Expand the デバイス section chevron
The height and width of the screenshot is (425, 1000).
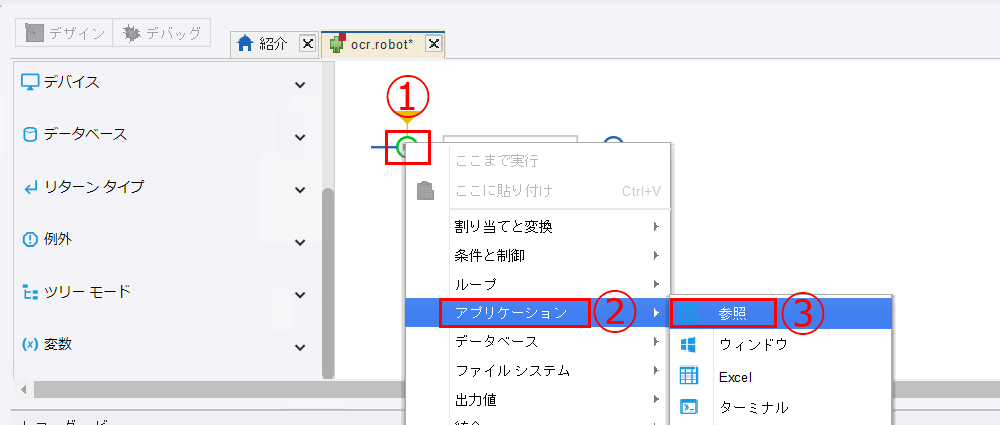[x=300, y=84]
